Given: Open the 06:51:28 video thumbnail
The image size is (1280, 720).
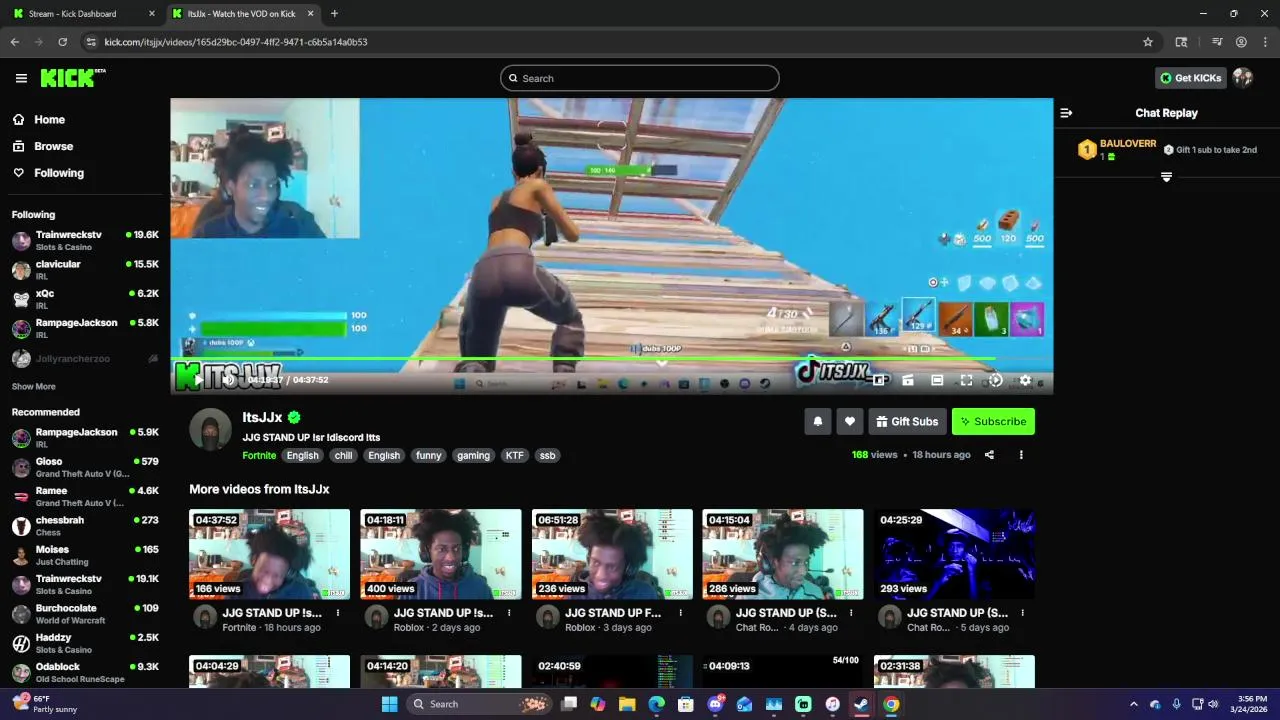Looking at the screenshot, I should coord(612,554).
